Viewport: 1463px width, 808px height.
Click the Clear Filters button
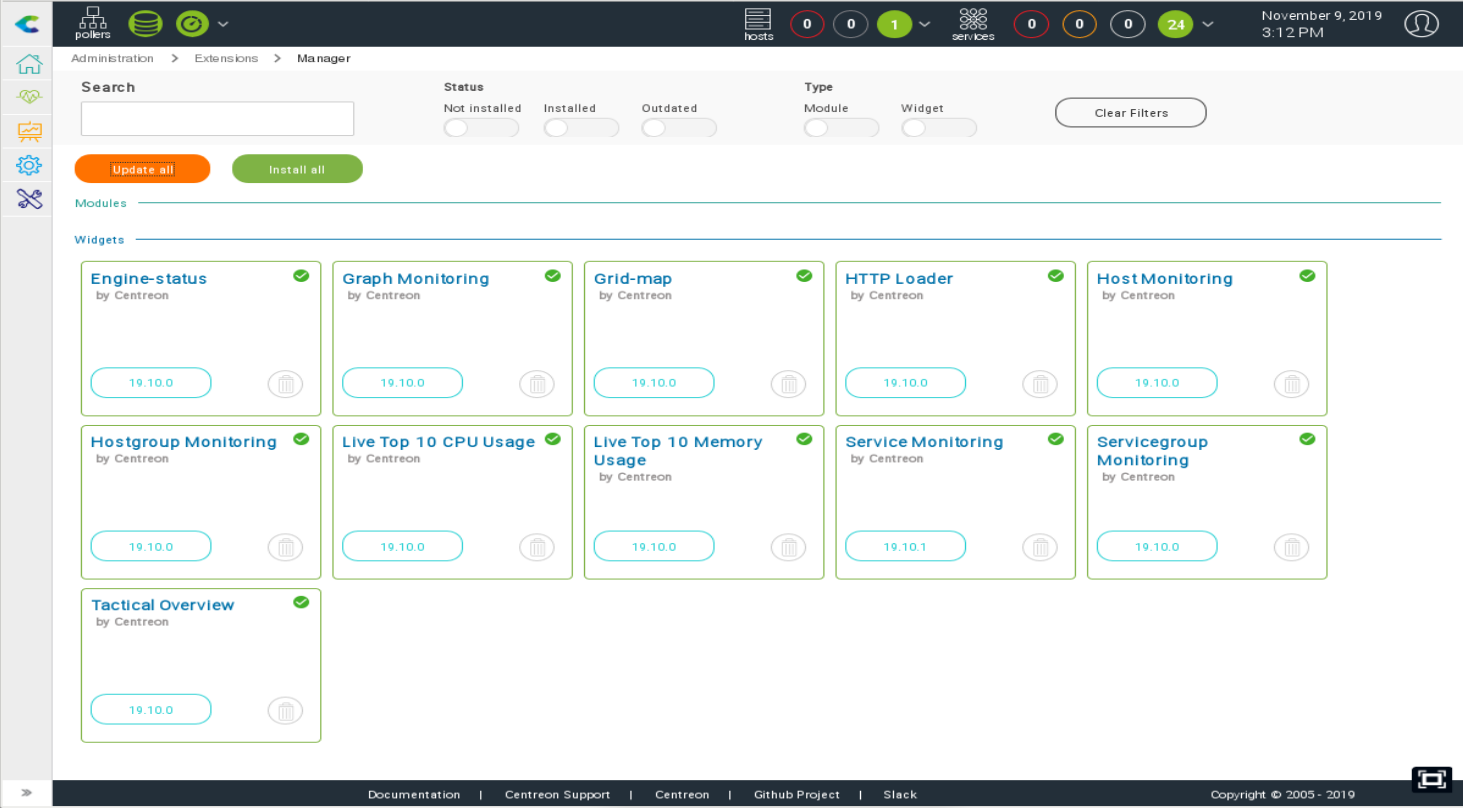coord(1130,113)
